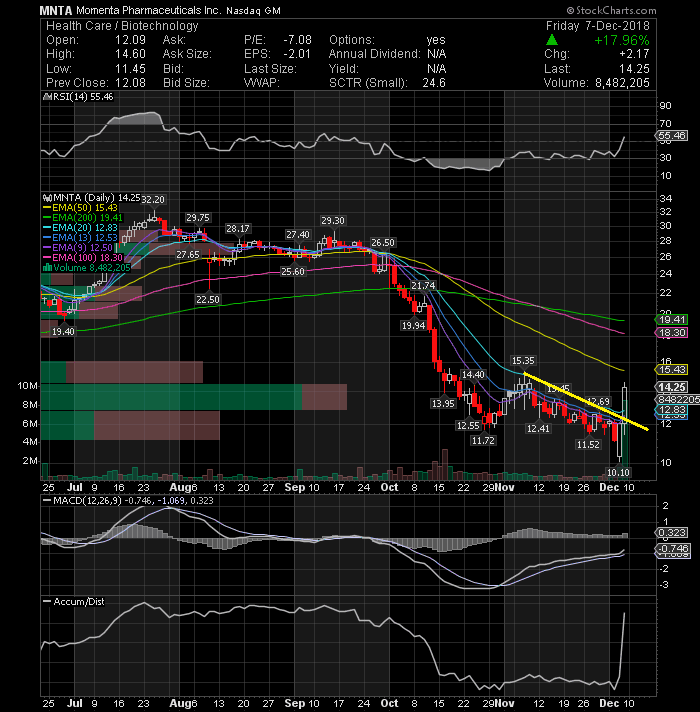Click the EMA(50) 15.43 legend entry
The image size is (700, 712).
(80, 208)
